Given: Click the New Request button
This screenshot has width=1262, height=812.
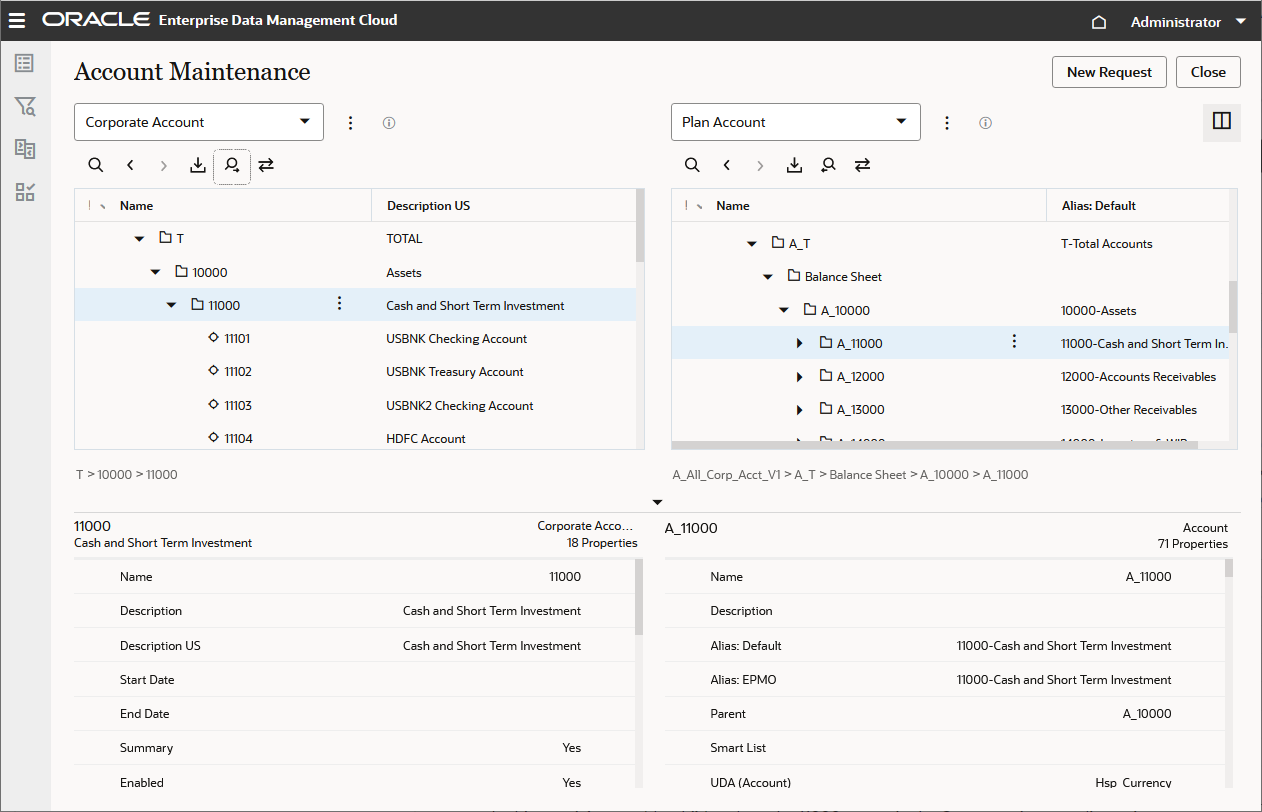Looking at the screenshot, I should [1109, 72].
